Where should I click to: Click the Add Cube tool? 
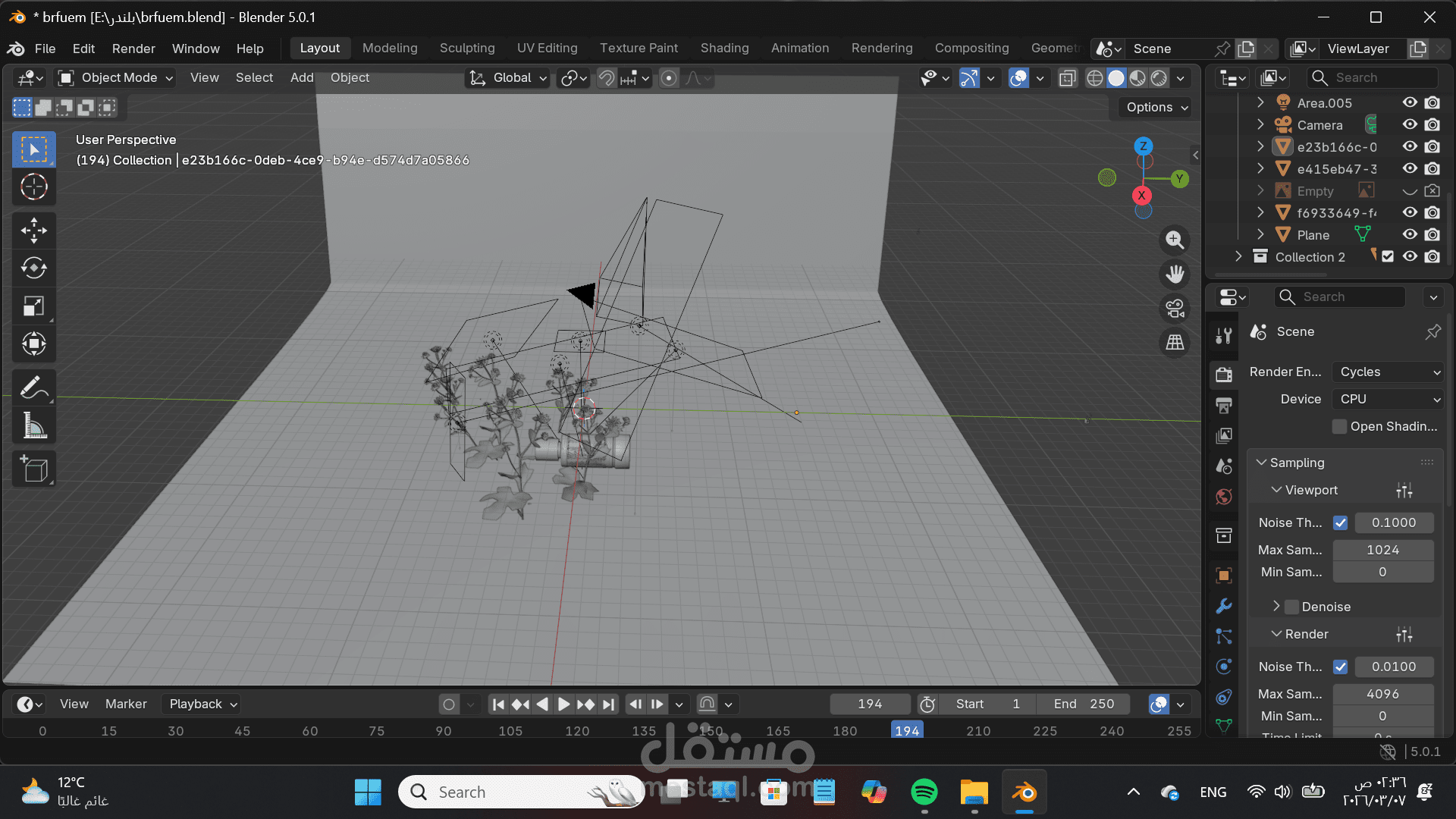pos(33,469)
